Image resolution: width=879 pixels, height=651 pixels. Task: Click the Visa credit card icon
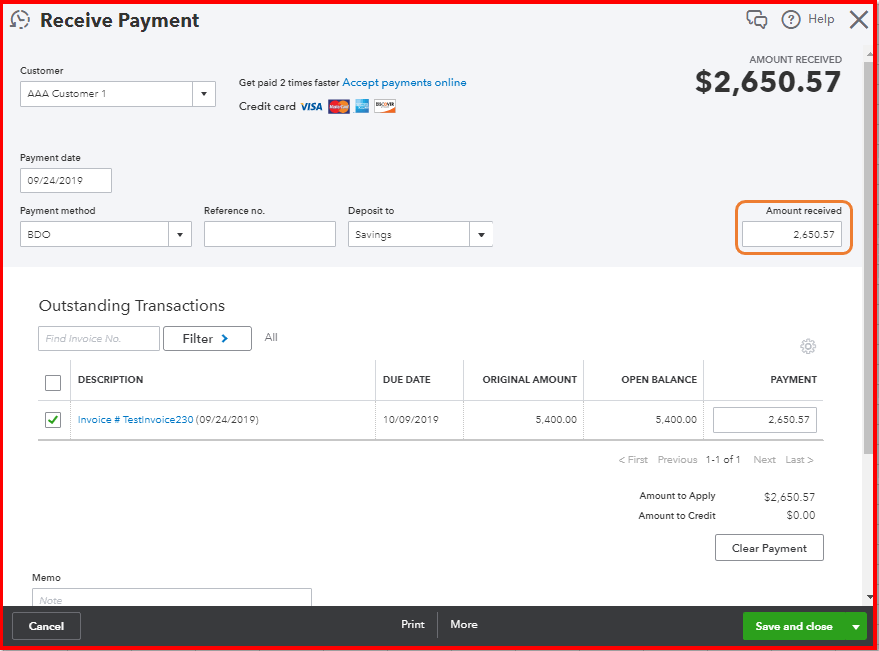pyautogui.click(x=311, y=106)
